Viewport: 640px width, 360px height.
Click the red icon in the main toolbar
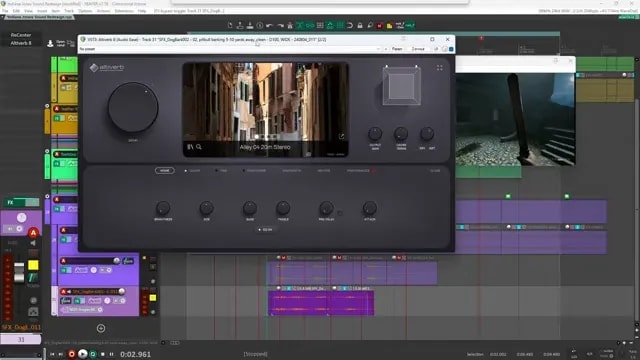point(380,25)
